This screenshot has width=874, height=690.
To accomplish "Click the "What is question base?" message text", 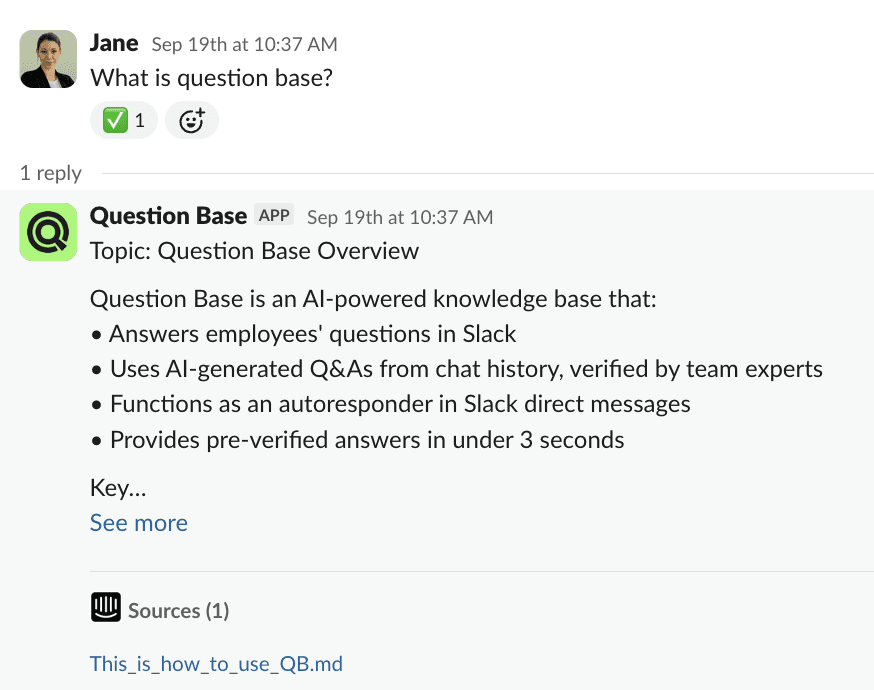I will pos(211,77).
